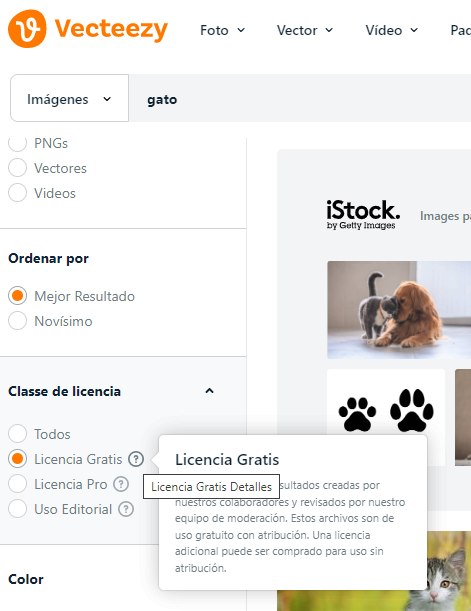
Task: Click the iStock by Getty Images logo
Action: point(363,215)
